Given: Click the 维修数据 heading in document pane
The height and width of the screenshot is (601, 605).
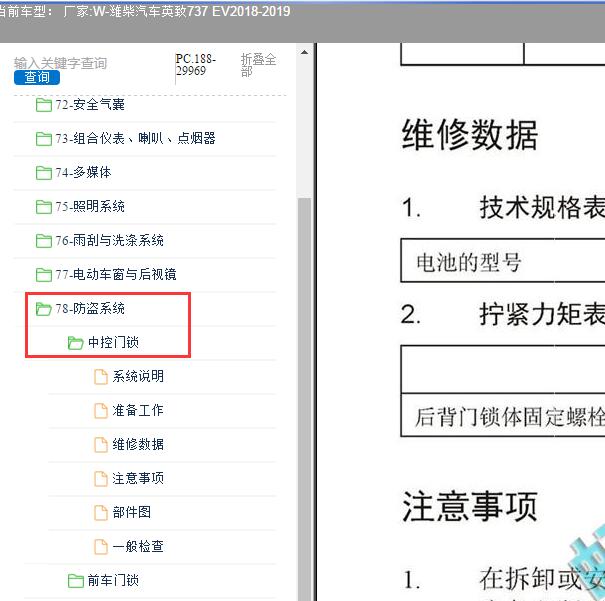Looking at the screenshot, I should [470, 135].
